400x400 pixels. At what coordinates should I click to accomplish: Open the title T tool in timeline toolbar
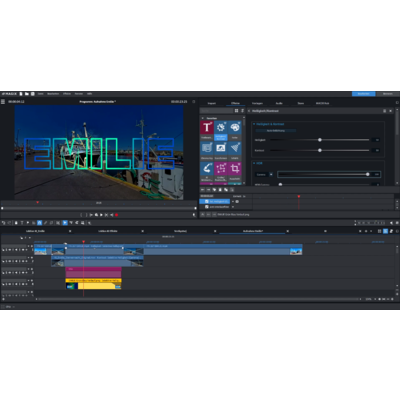[22, 223]
